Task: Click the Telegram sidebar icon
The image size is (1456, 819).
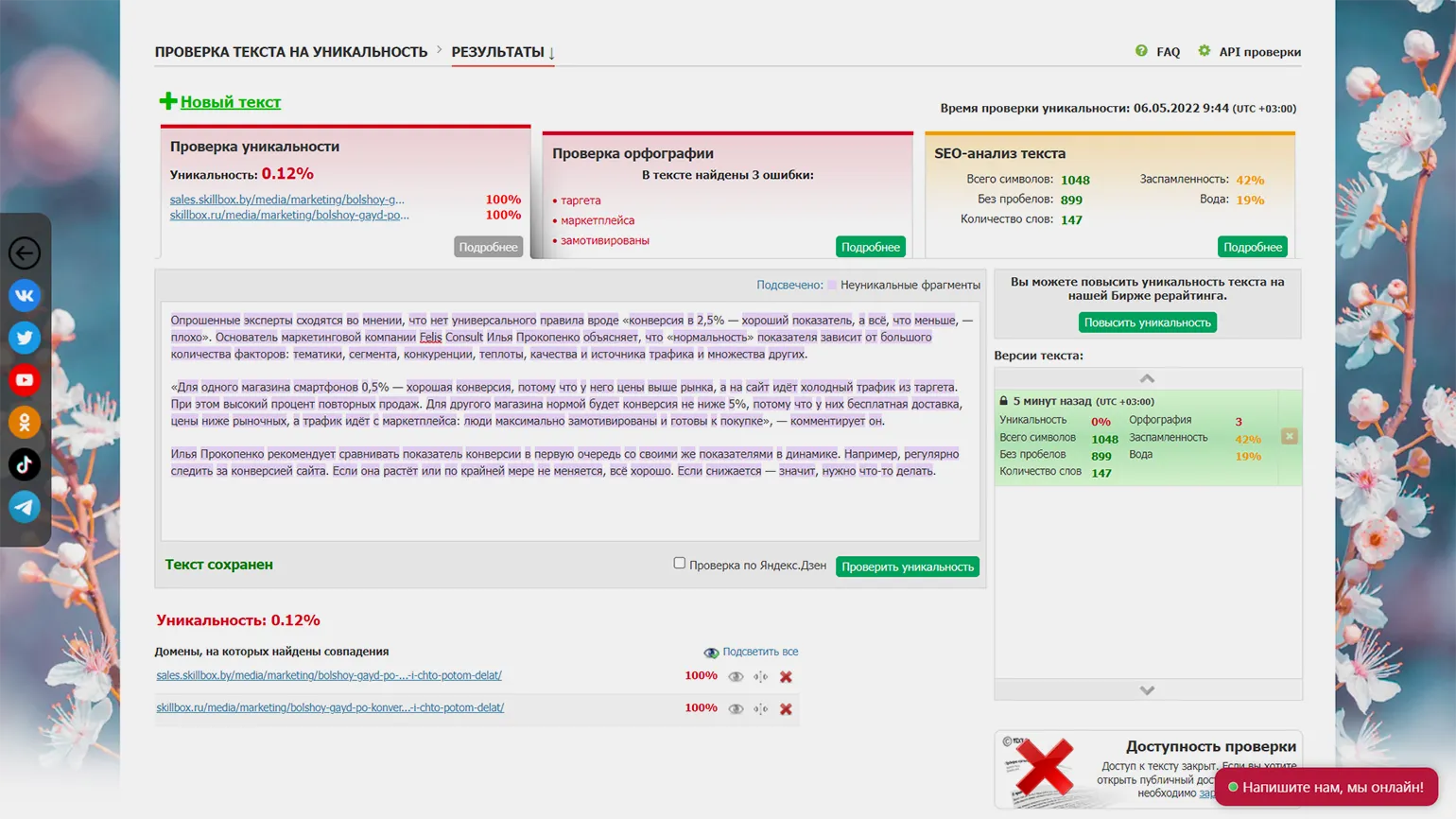Action: pyautogui.click(x=25, y=507)
